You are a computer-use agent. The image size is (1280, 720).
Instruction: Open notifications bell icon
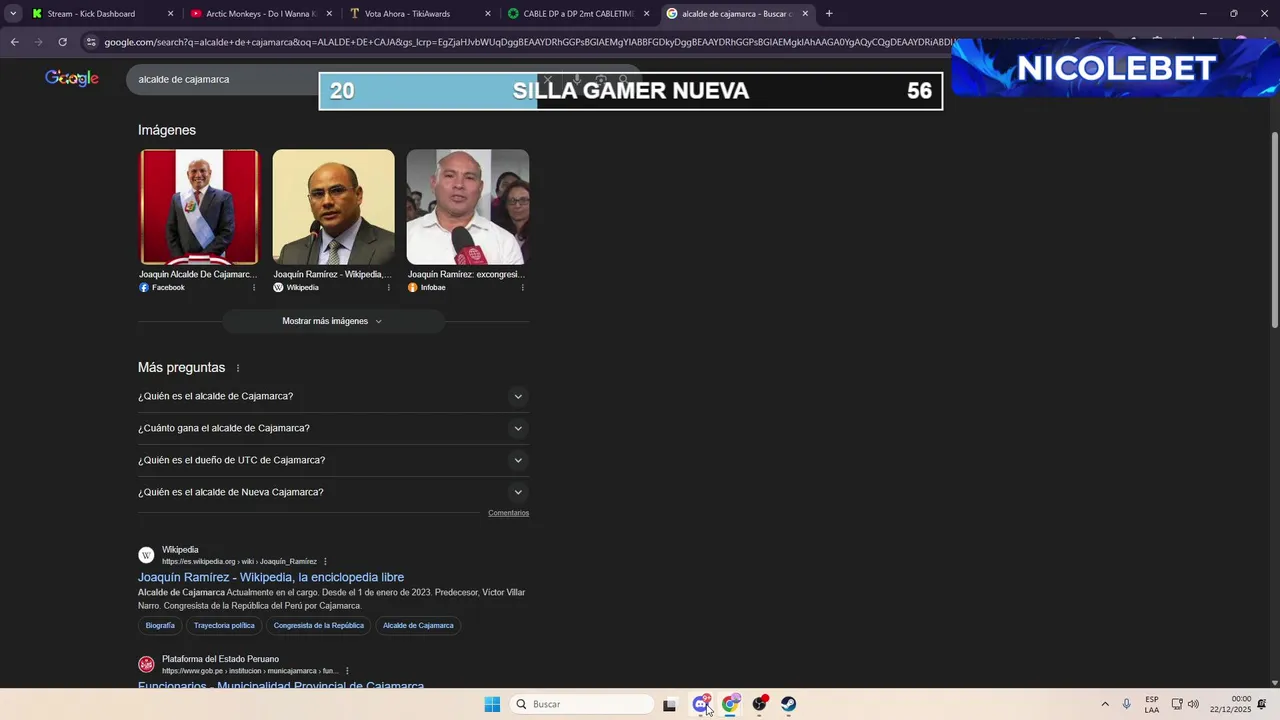pos(1262,704)
